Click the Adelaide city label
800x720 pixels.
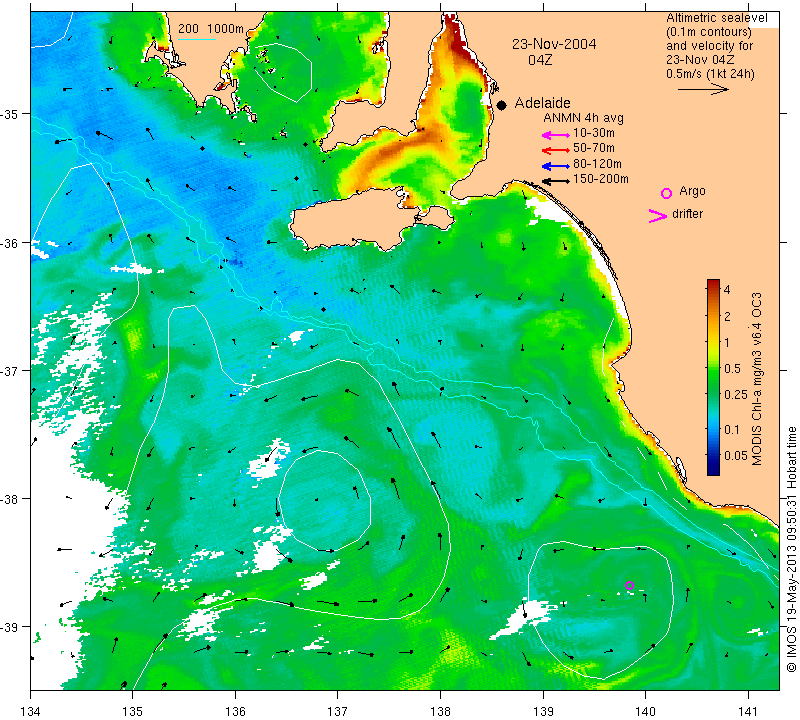click(x=542, y=103)
